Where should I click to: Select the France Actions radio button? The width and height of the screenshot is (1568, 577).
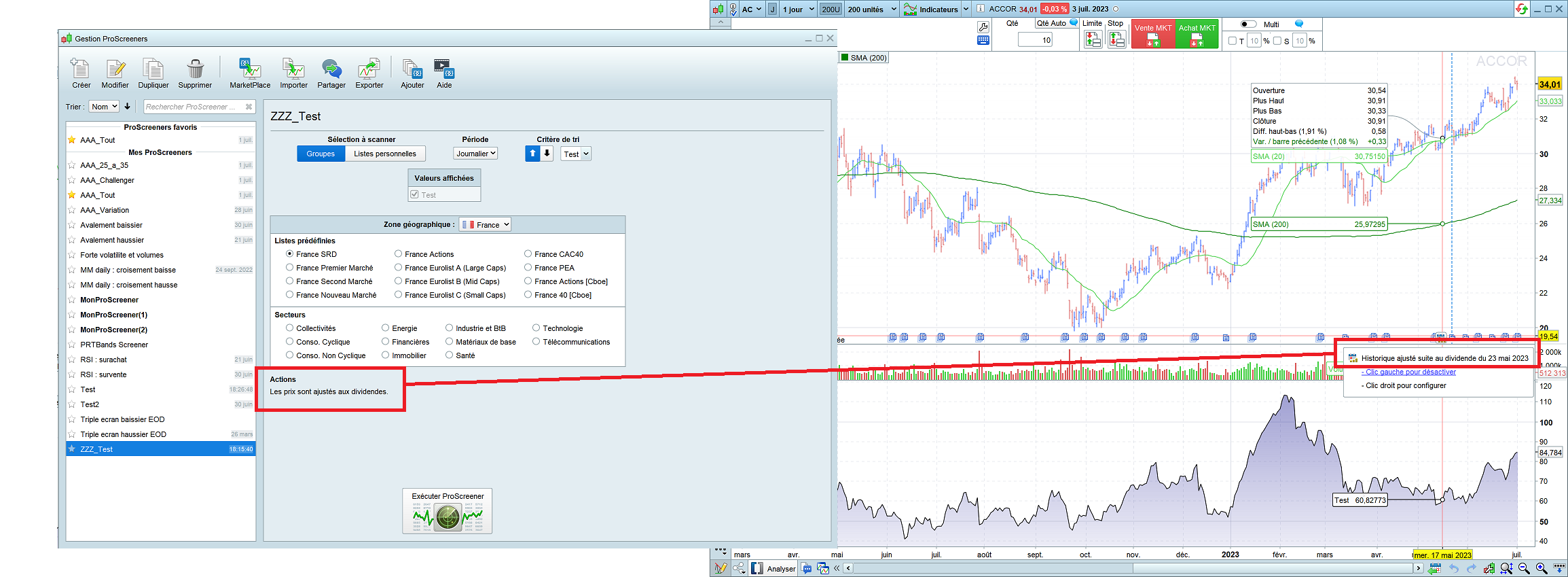pyautogui.click(x=399, y=254)
